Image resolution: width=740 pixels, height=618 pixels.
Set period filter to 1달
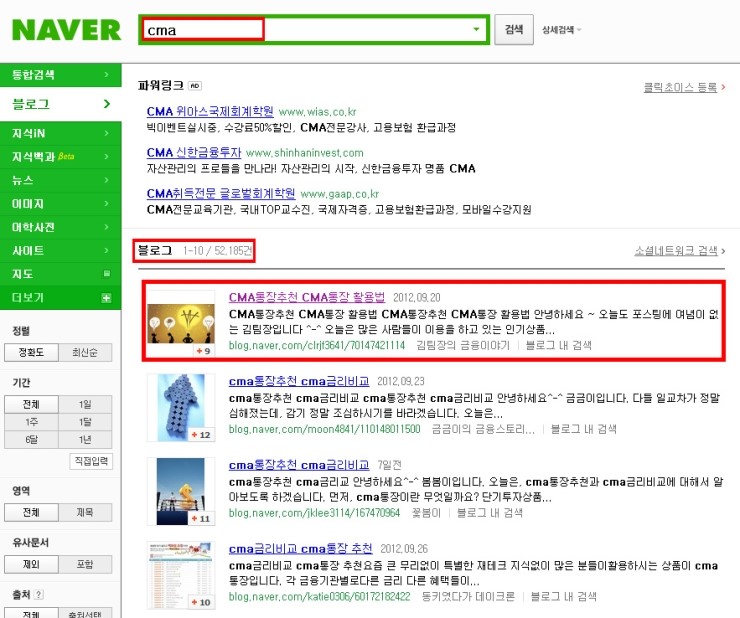(85, 422)
